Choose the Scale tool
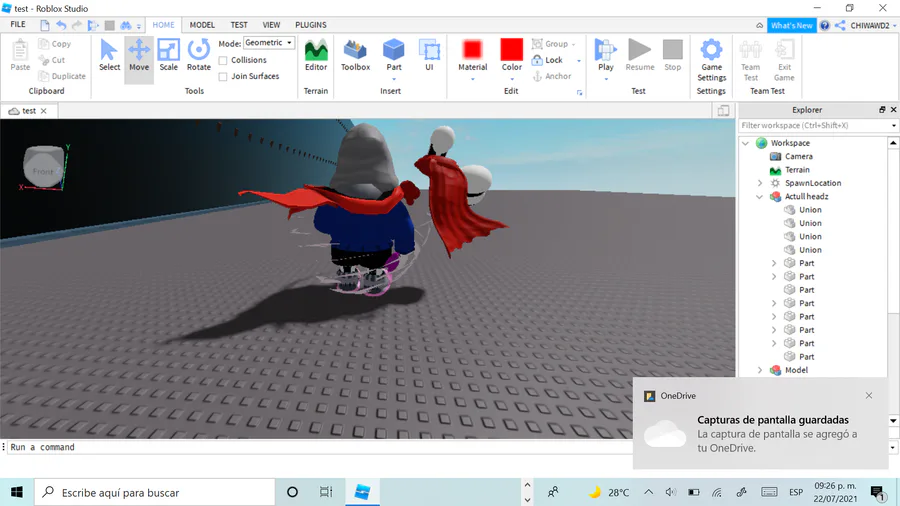Viewport: 900px width, 506px height. pyautogui.click(x=168, y=56)
